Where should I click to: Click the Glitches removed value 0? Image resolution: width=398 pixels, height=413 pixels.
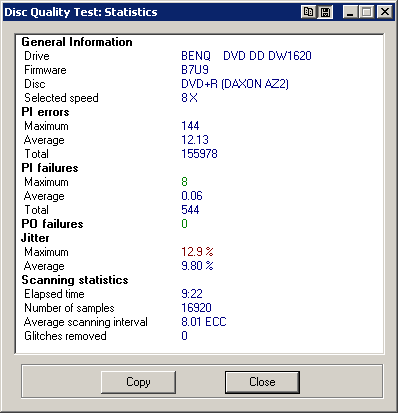184,336
